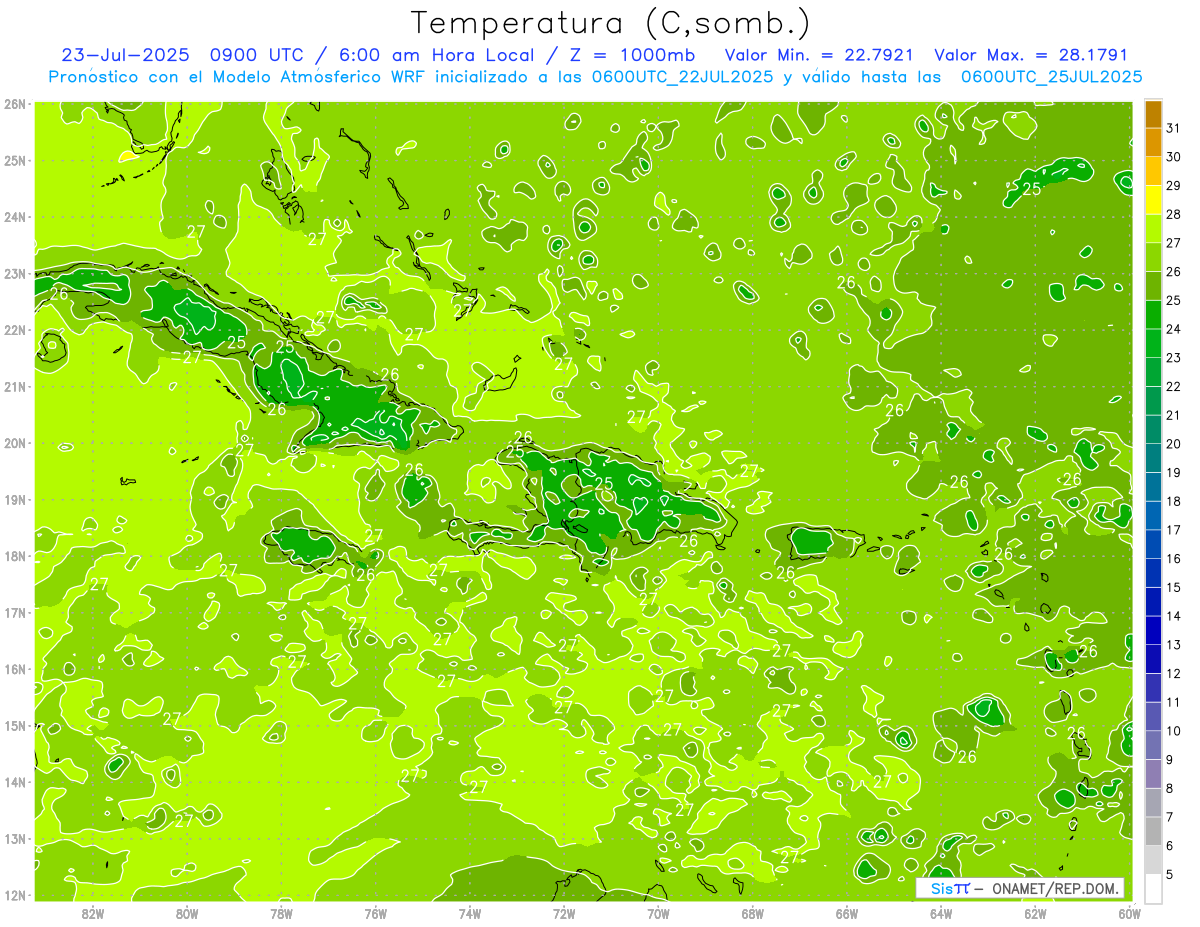Pick the yellow swatch between legend 28 and 29
This screenshot has width=1200, height=927.
click(1153, 201)
